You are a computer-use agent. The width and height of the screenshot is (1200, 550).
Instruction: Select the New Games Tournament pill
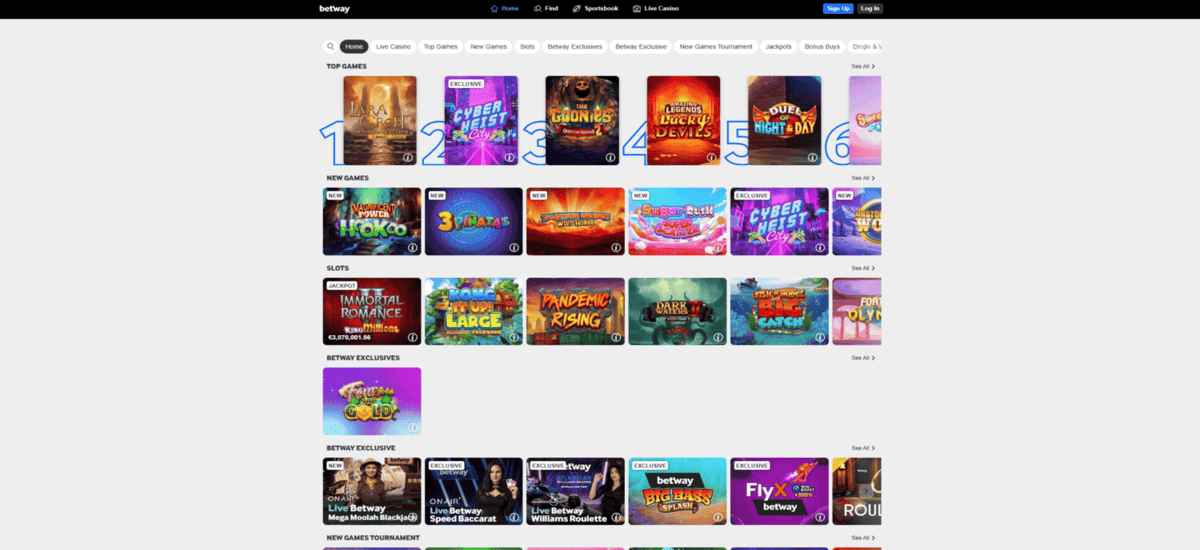[716, 46]
